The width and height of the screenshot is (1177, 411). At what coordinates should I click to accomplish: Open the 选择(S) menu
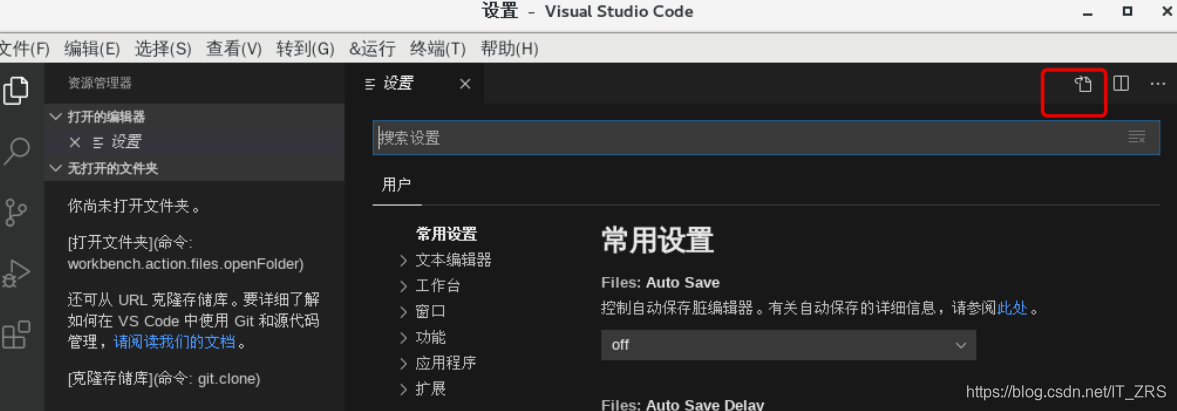[163, 50]
